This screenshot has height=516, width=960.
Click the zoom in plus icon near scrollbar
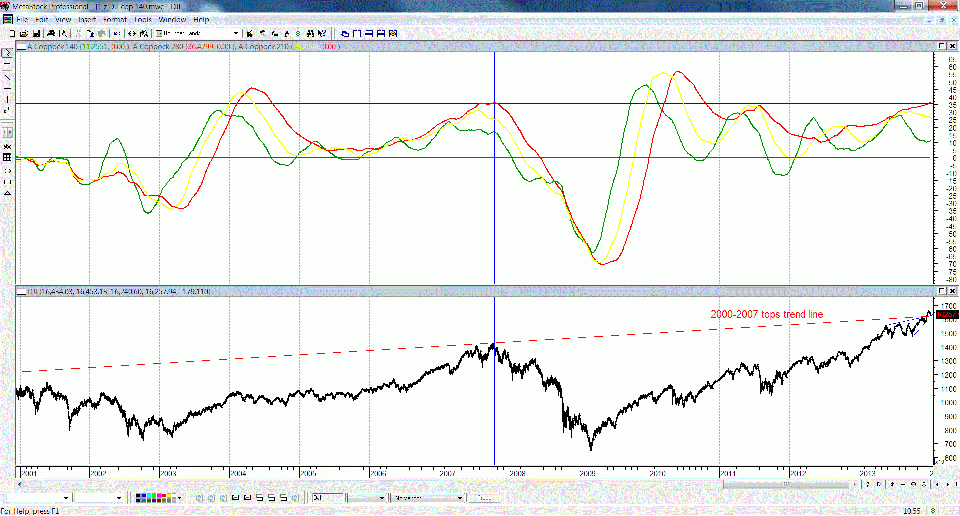[x=892, y=484]
